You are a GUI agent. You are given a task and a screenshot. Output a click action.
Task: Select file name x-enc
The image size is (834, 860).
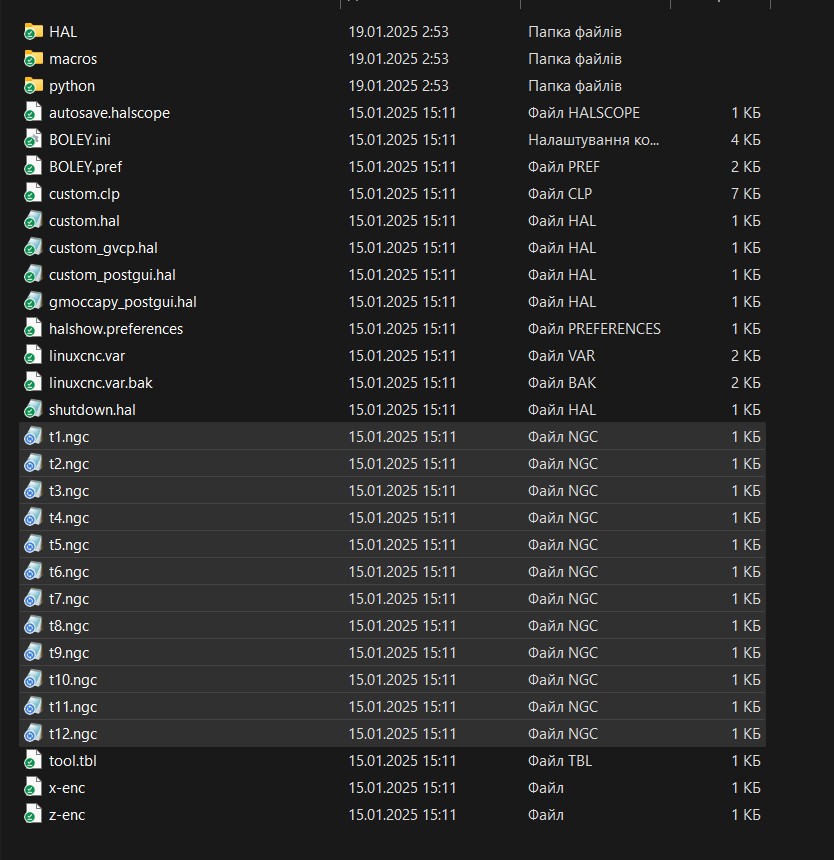(x=66, y=788)
